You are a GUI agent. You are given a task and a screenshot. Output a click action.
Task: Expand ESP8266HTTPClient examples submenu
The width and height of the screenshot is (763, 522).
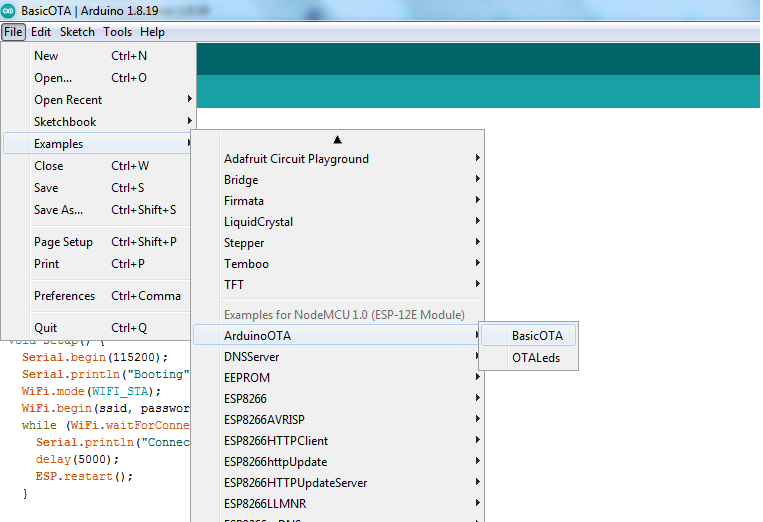[338, 441]
